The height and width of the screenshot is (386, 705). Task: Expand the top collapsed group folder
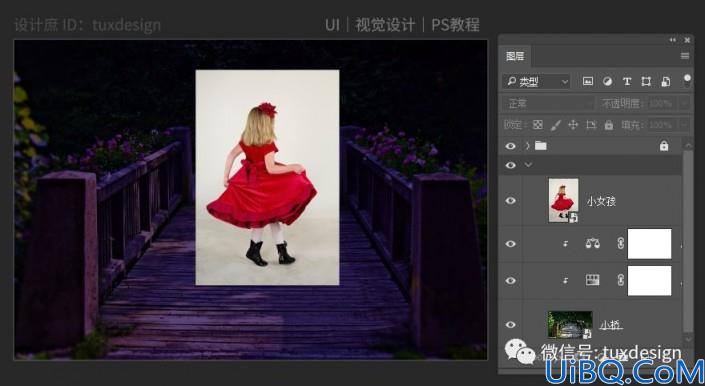tap(528, 146)
